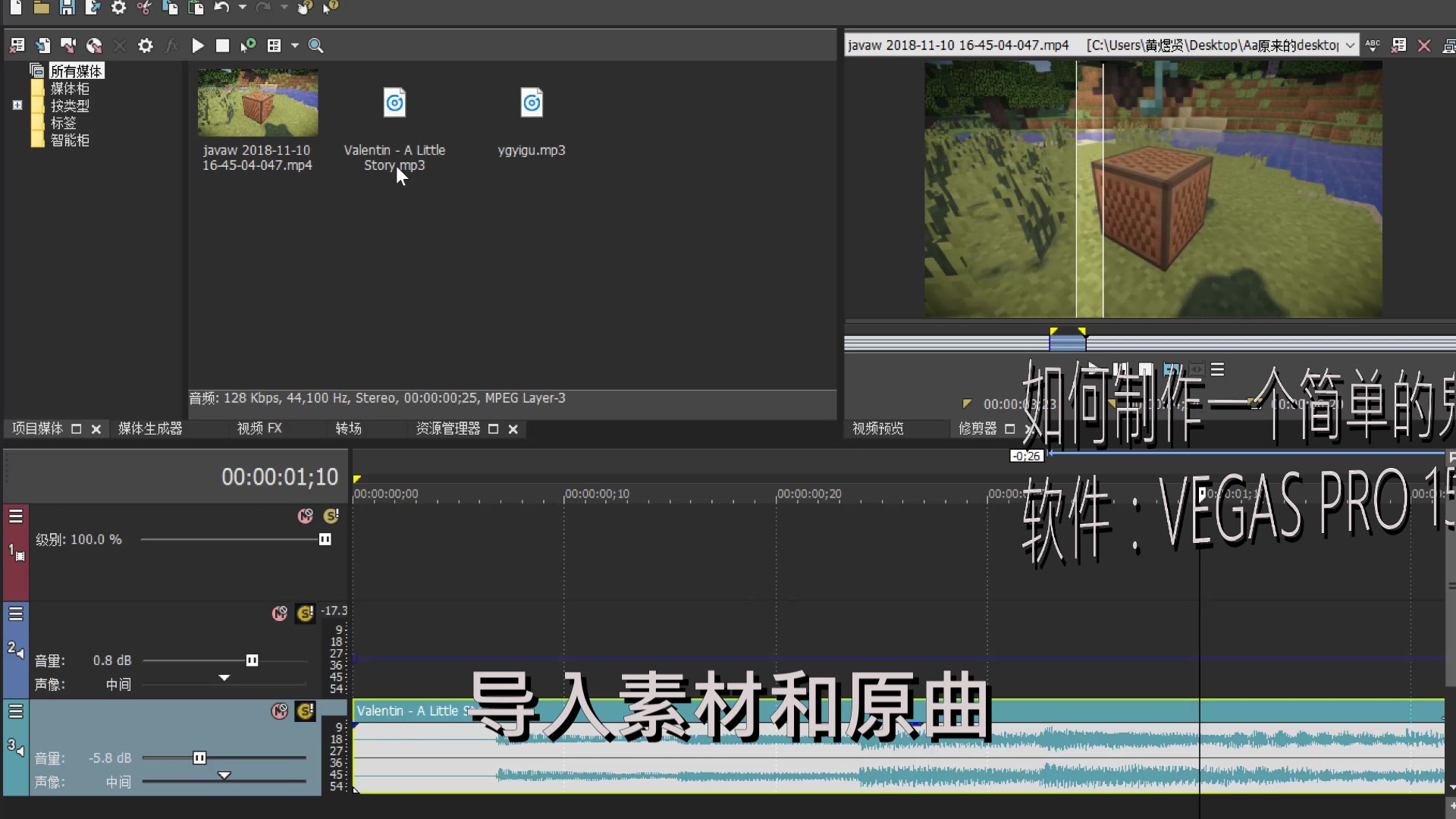1456x819 pixels.
Task: Click the copy icon in the top toolbar
Action: click(x=170, y=8)
